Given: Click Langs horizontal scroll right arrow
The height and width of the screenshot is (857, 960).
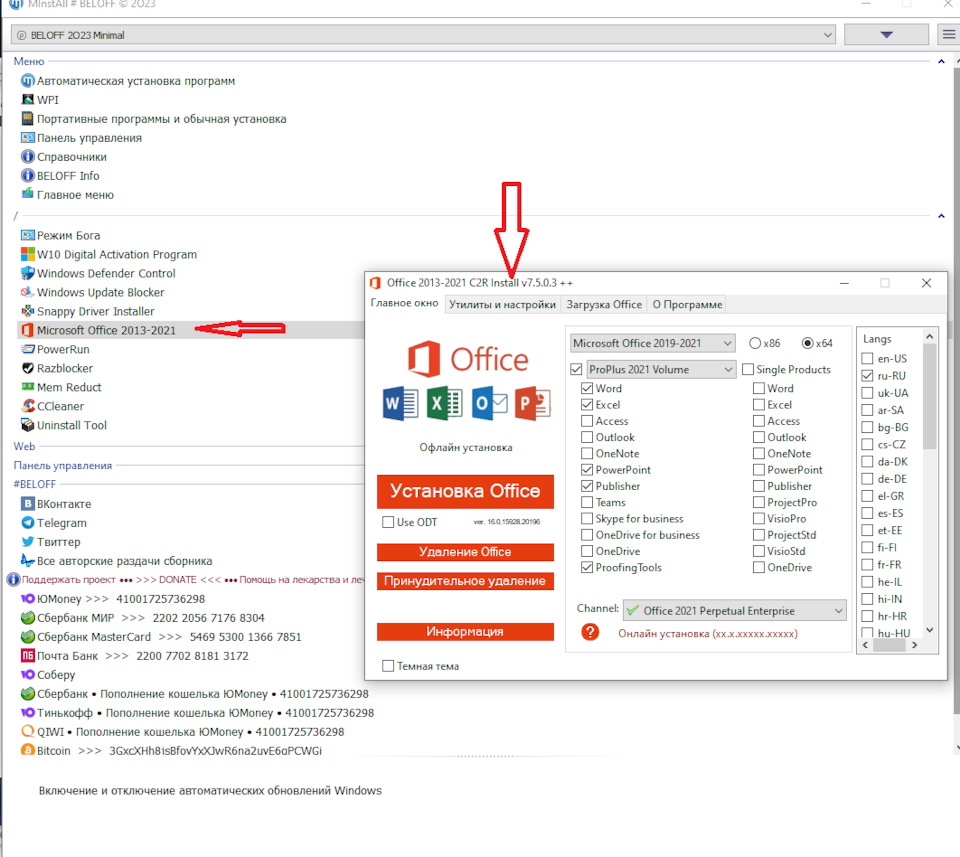Looking at the screenshot, I should pyautogui.click(x=915, y=645).
